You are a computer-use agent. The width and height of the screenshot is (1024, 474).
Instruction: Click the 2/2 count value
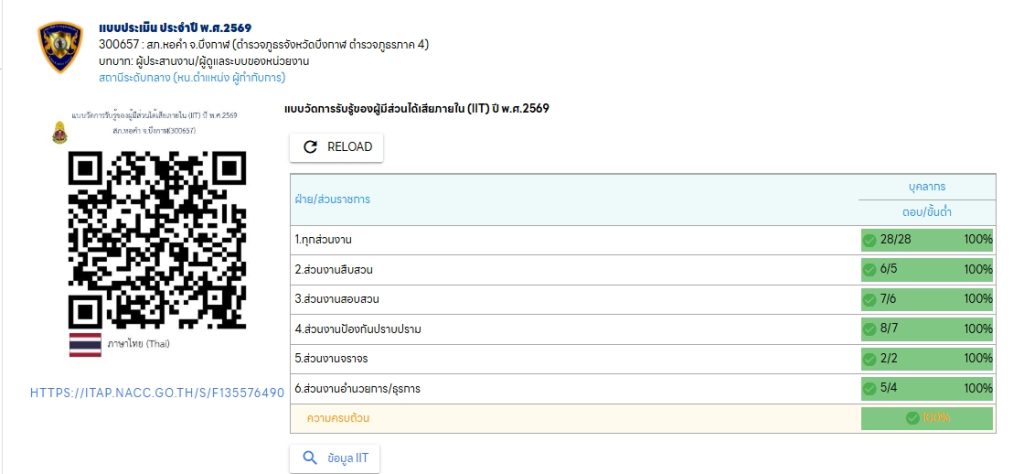coord(889,358)
